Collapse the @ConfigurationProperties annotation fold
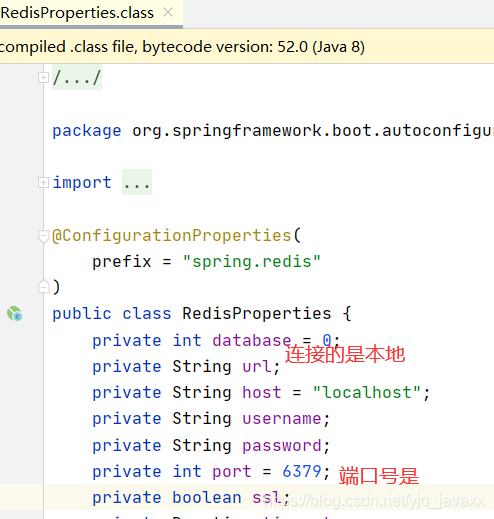 point(43,236)
